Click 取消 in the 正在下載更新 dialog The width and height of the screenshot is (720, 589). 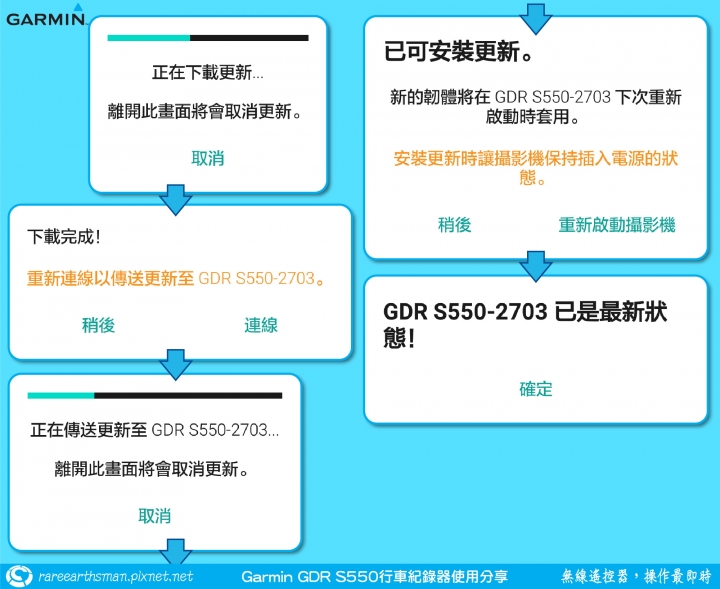click(208, 158)
